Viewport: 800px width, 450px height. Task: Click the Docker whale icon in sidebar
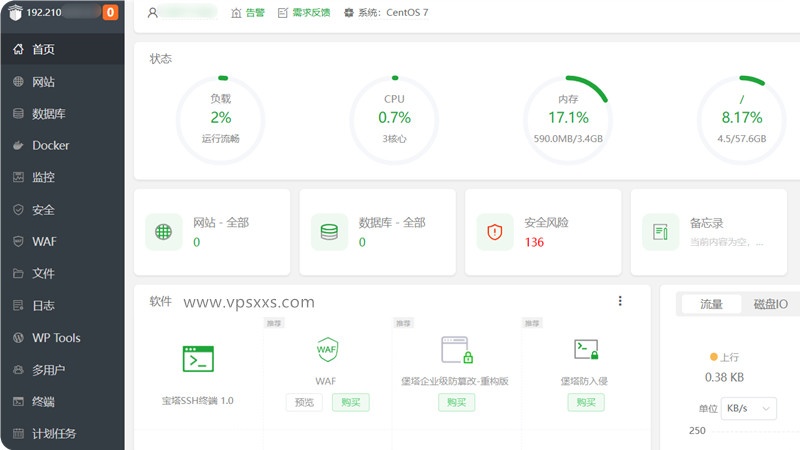point(18,145)
